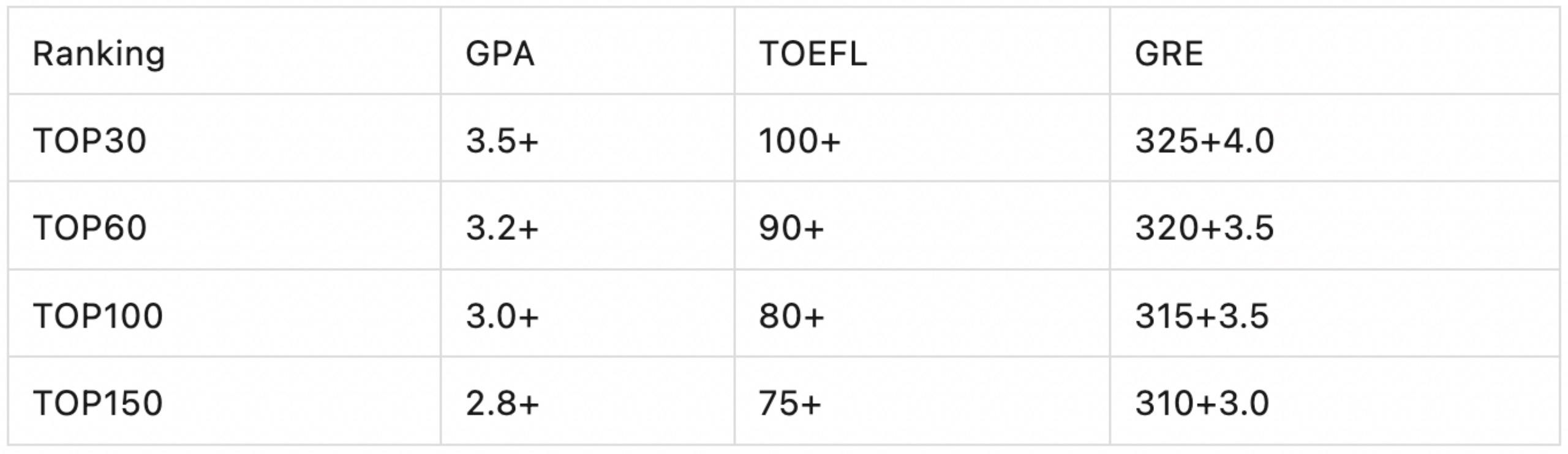This screenshot has height=454, width=1568.
Task: Select the 320+3.5 GRE cell
Action: click(1204, 228)
